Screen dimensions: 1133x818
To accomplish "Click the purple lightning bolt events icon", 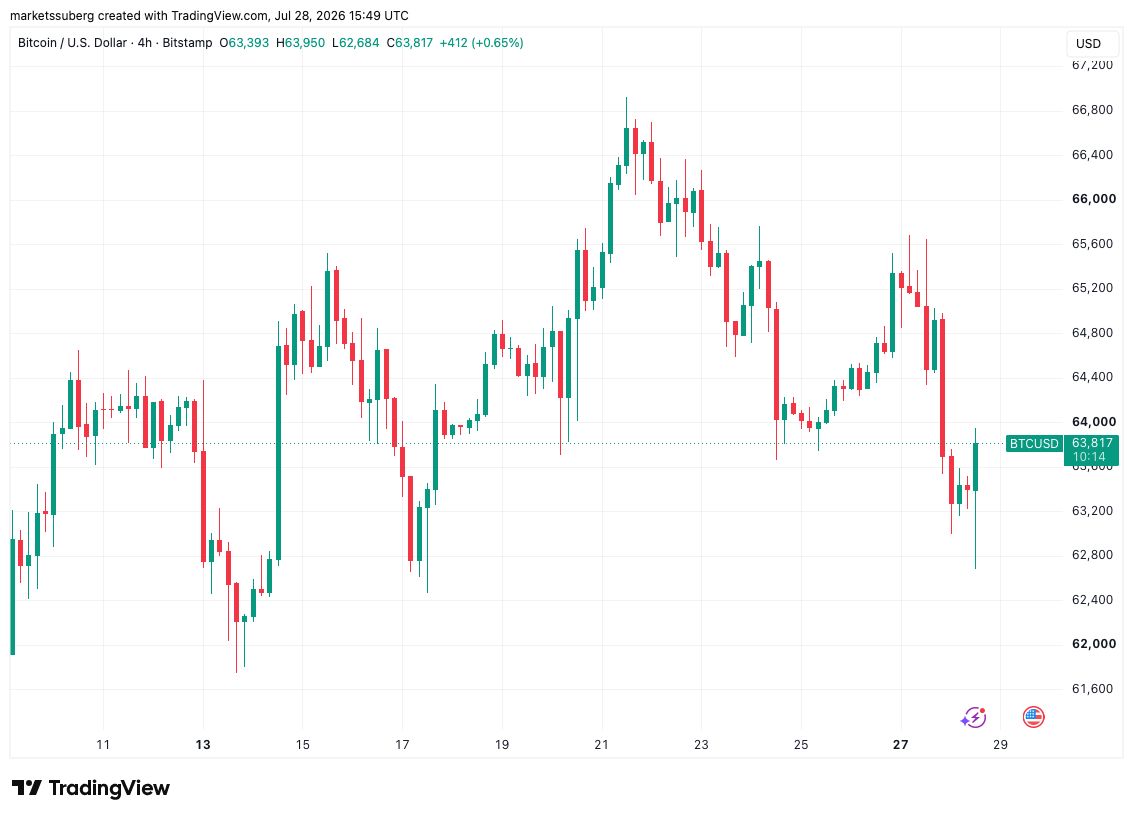I will pos(973,718).
